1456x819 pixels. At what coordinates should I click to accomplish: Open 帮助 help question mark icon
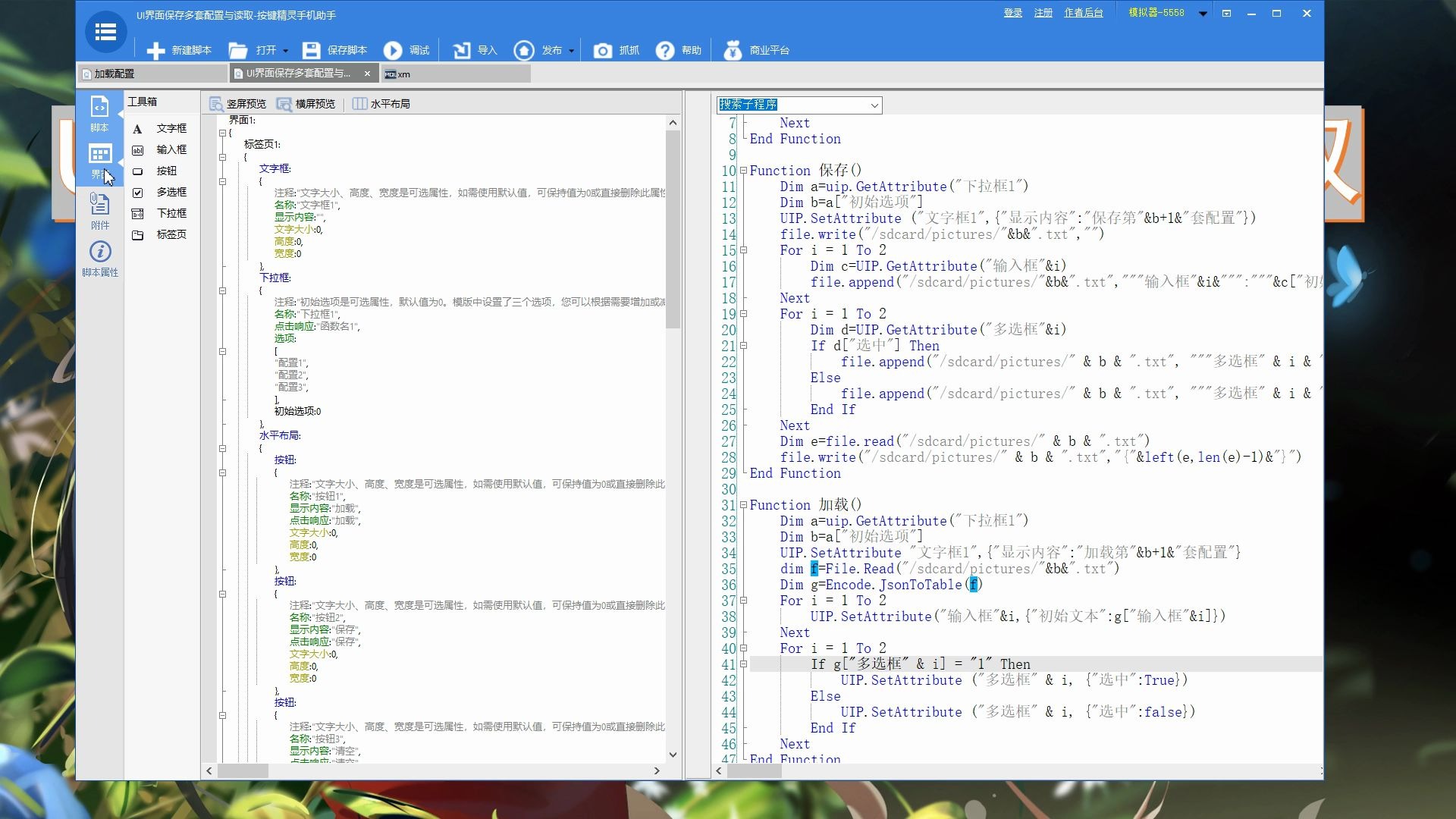point(665,51)
